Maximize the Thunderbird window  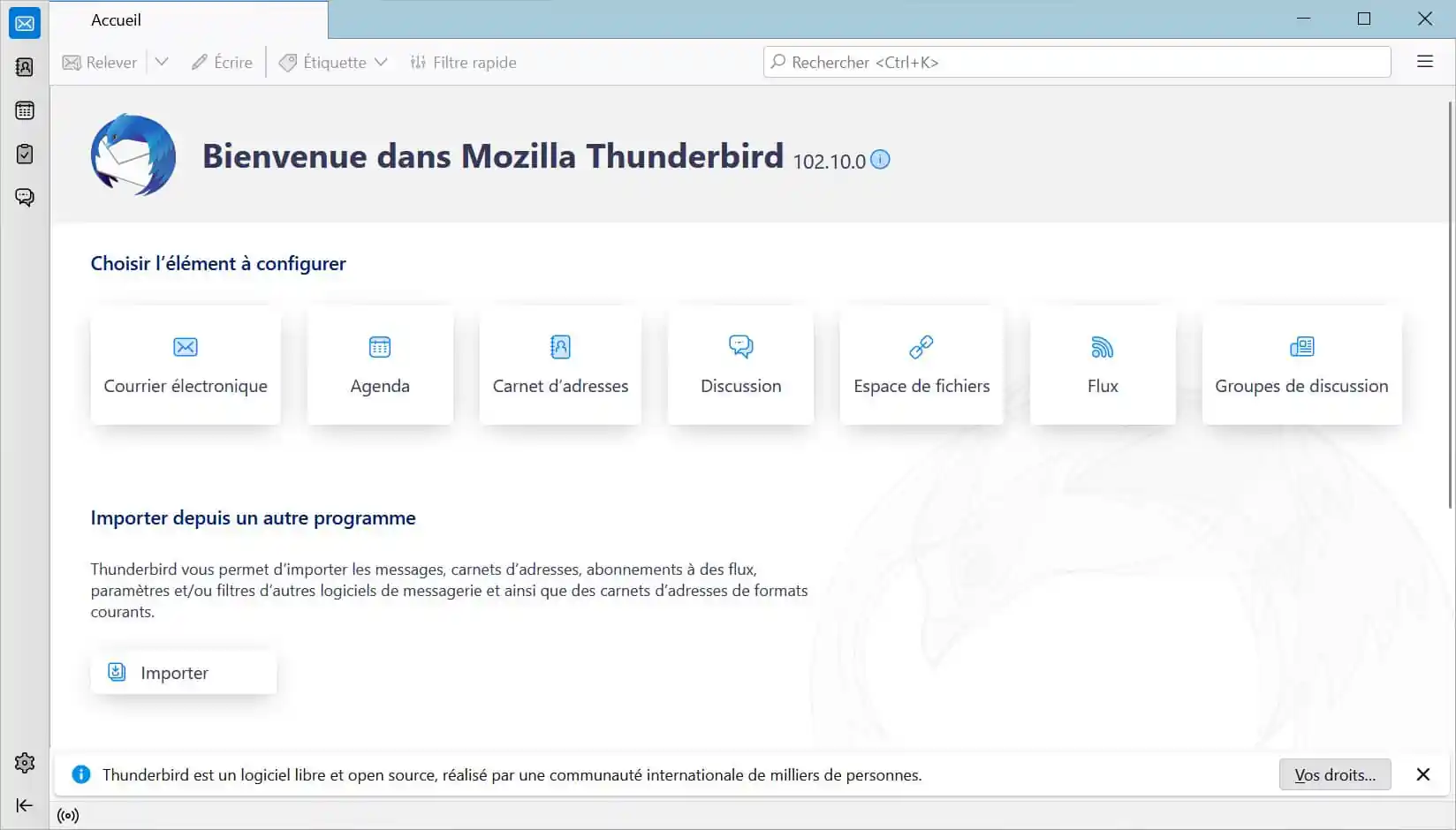click(1364, 19)
